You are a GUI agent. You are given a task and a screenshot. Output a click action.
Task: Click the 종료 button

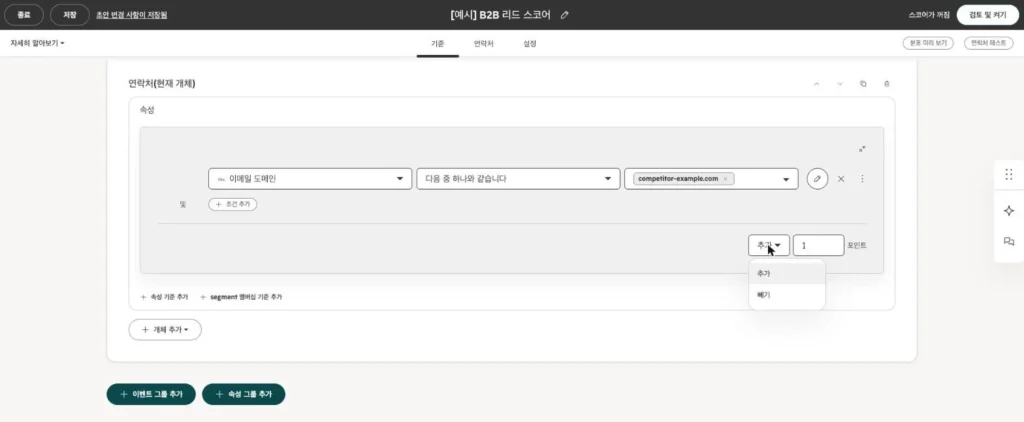(24, 15)
